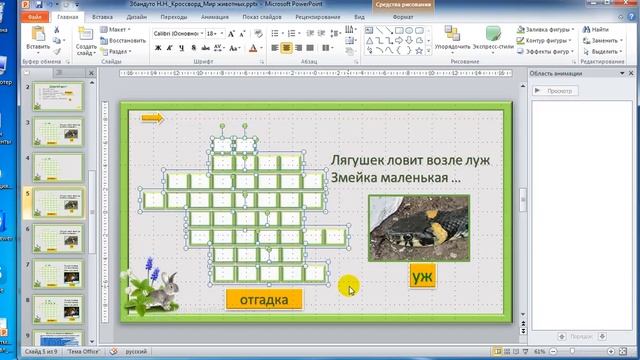
Task: Click the Просмотр preview button in animation pane
Action: tap(555, 91)
